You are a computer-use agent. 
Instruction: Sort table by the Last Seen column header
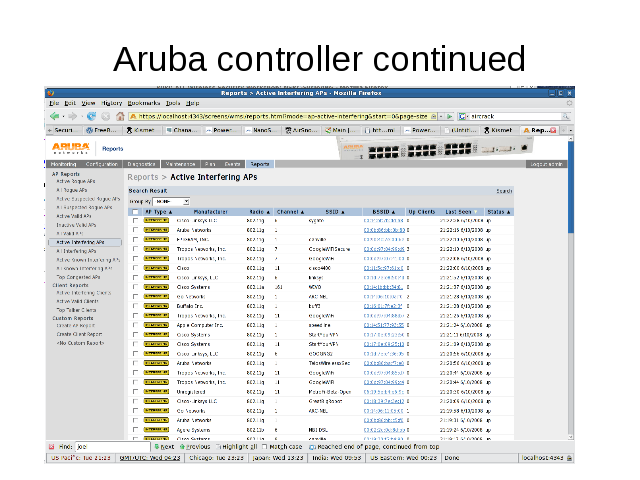[x=459, y=212]
